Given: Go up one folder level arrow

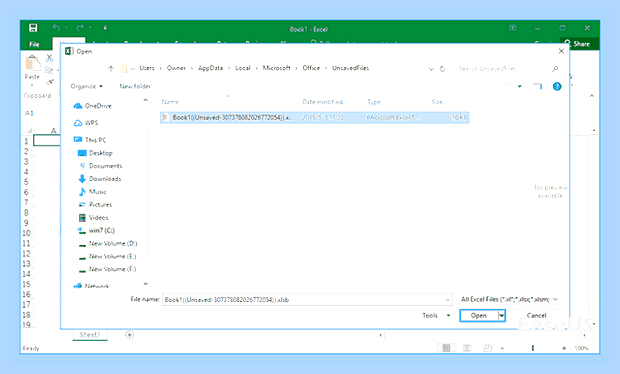Looking at the screenshot, I should pos(111,68).
